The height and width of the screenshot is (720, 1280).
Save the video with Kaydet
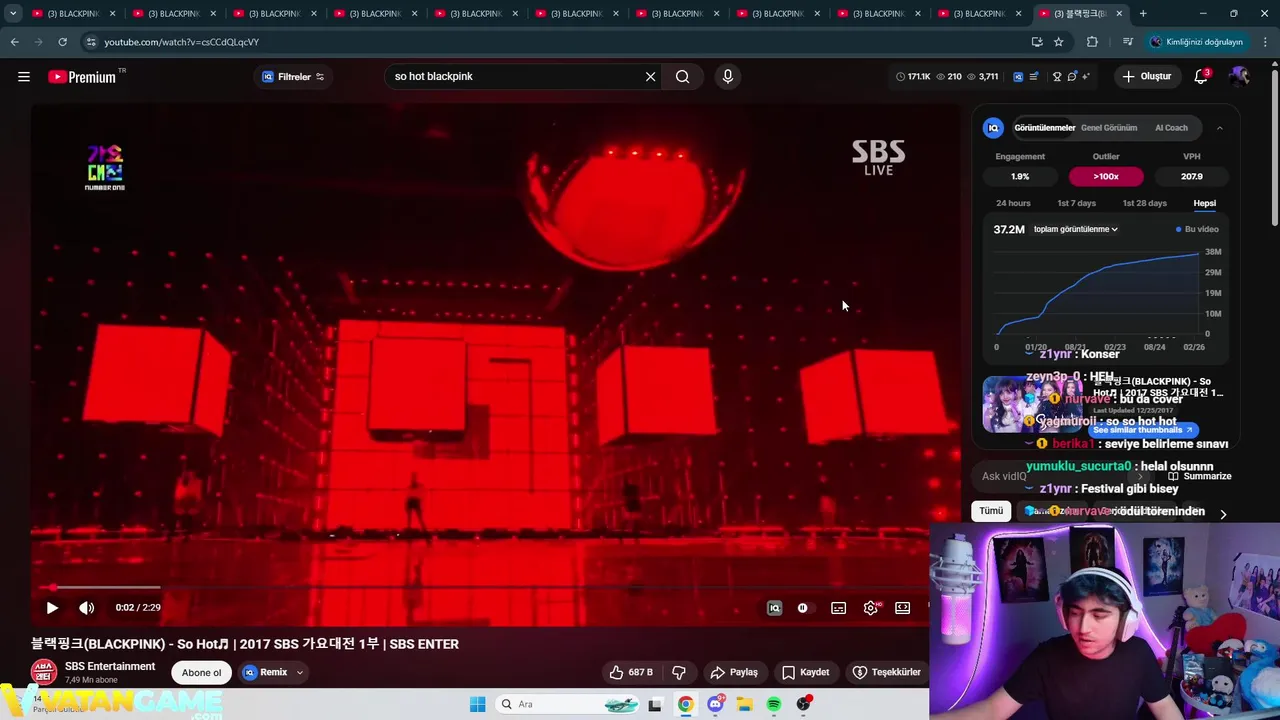(806, 672)
